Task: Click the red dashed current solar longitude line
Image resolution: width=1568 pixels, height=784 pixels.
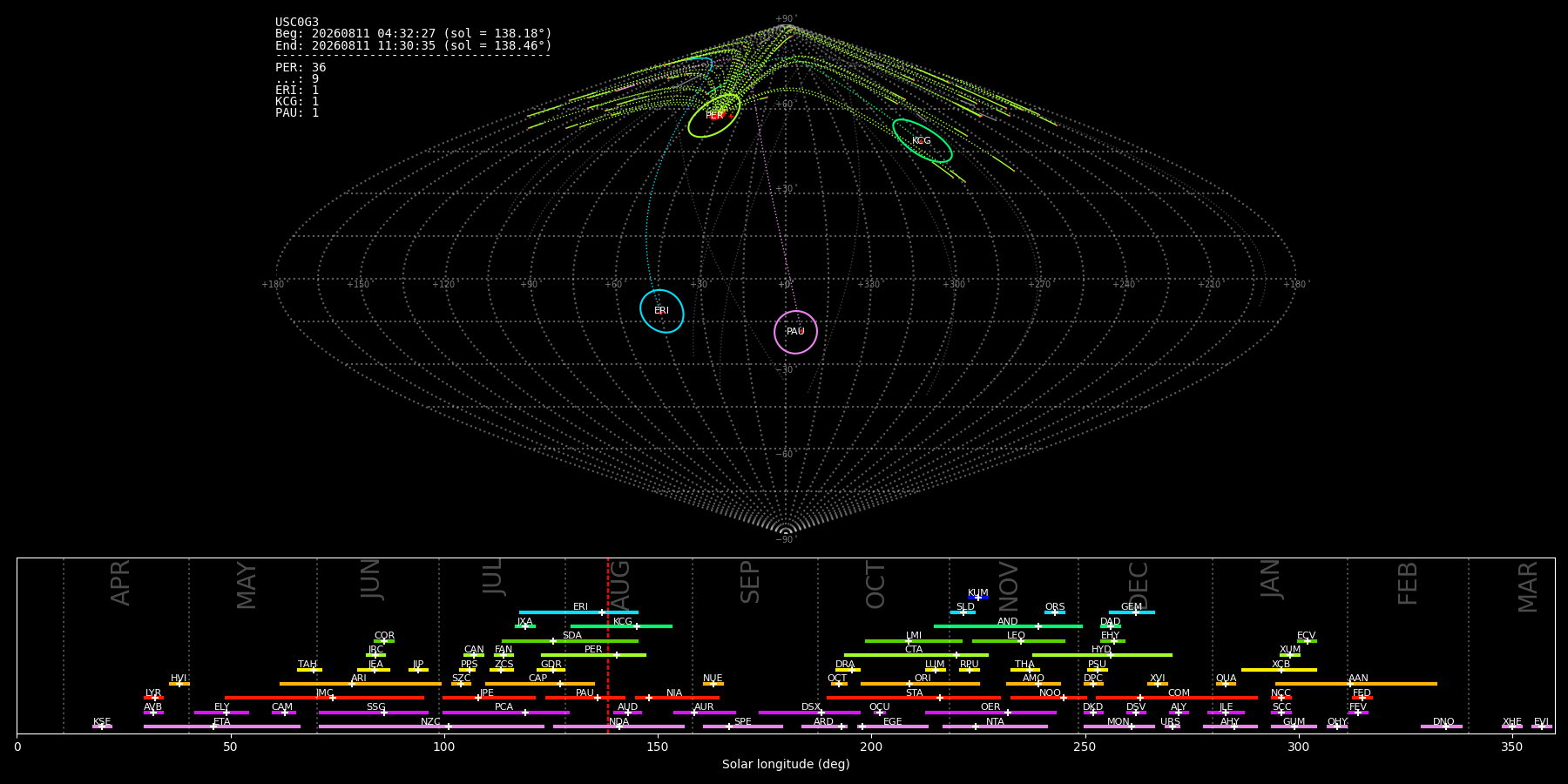Action: click(x=608, y=645)
